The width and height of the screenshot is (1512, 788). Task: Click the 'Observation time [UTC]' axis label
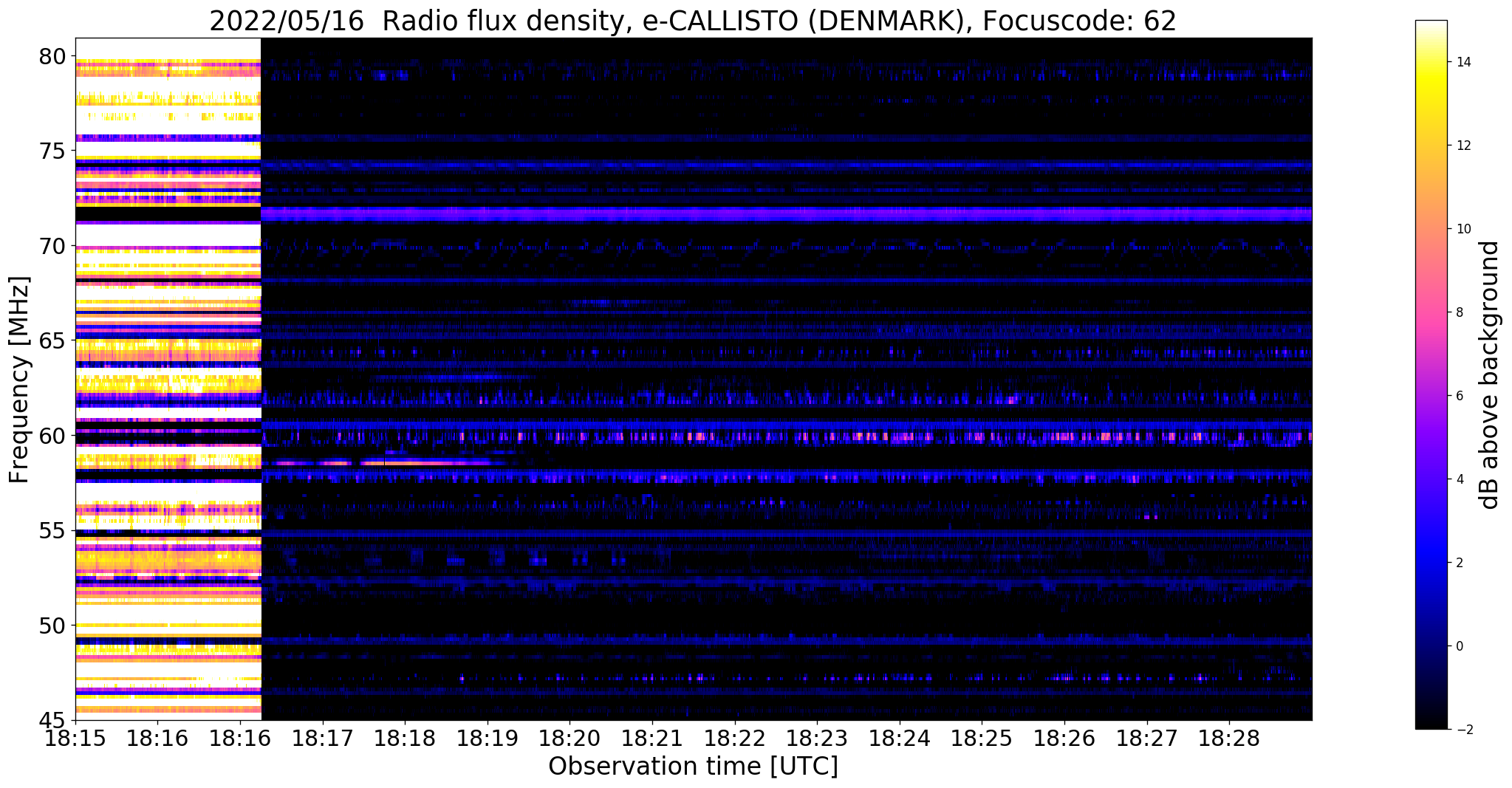click(693, 767)
